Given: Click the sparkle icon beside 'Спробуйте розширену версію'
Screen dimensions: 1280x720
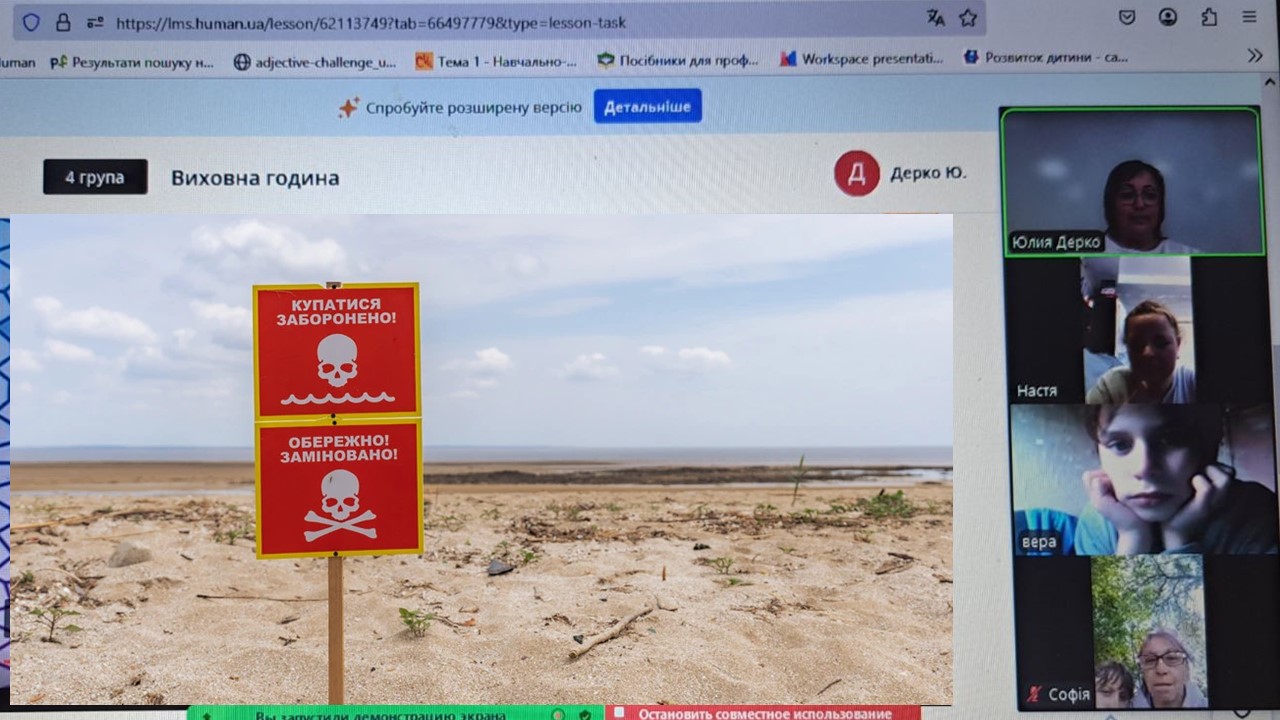Looking at the screenshot, I should click(x=349, y=108).
